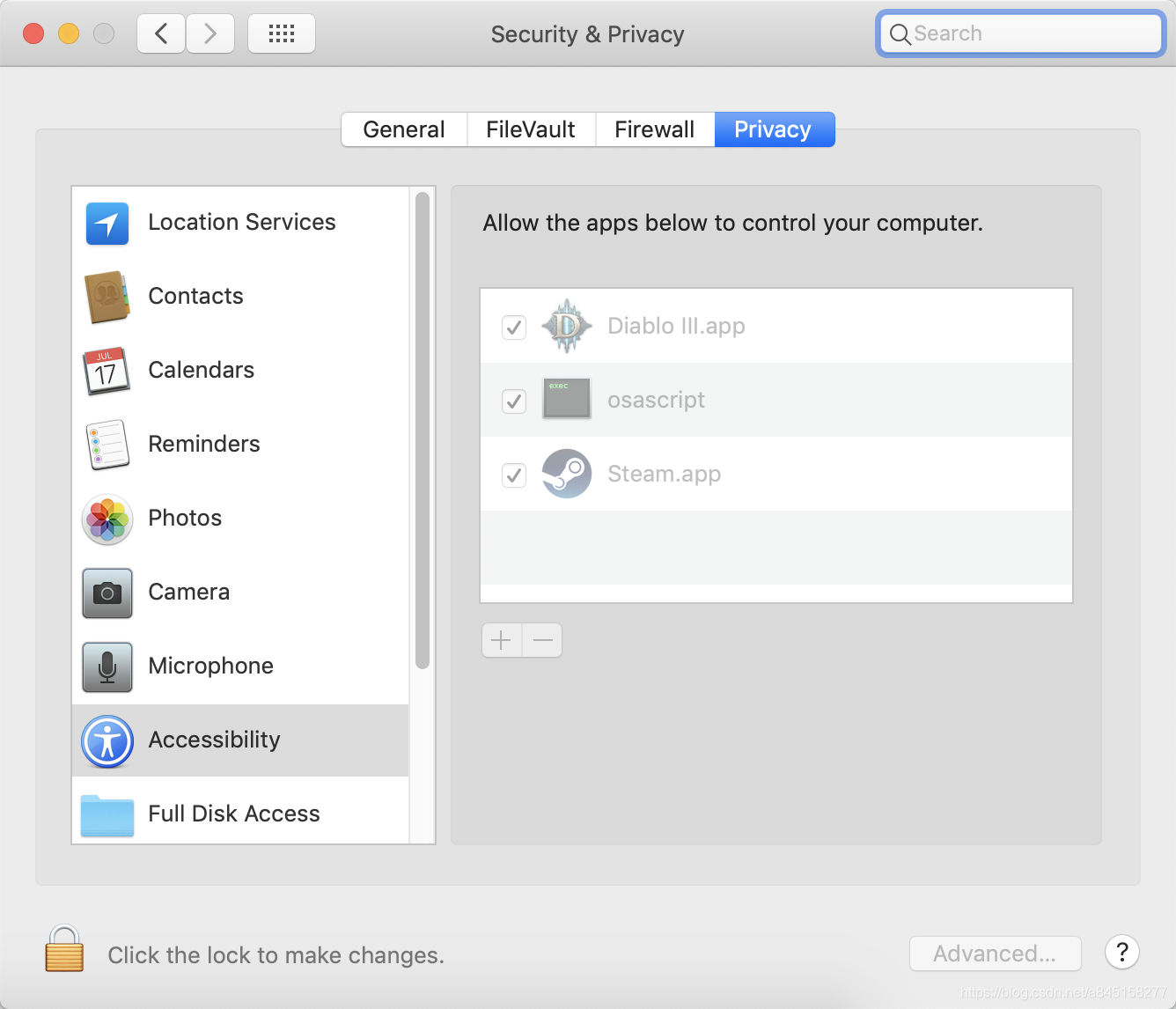Screen dimensions: 1176x1009
Task: Toggle the Steam.app checkbox
Action: [x=514, y=475]
